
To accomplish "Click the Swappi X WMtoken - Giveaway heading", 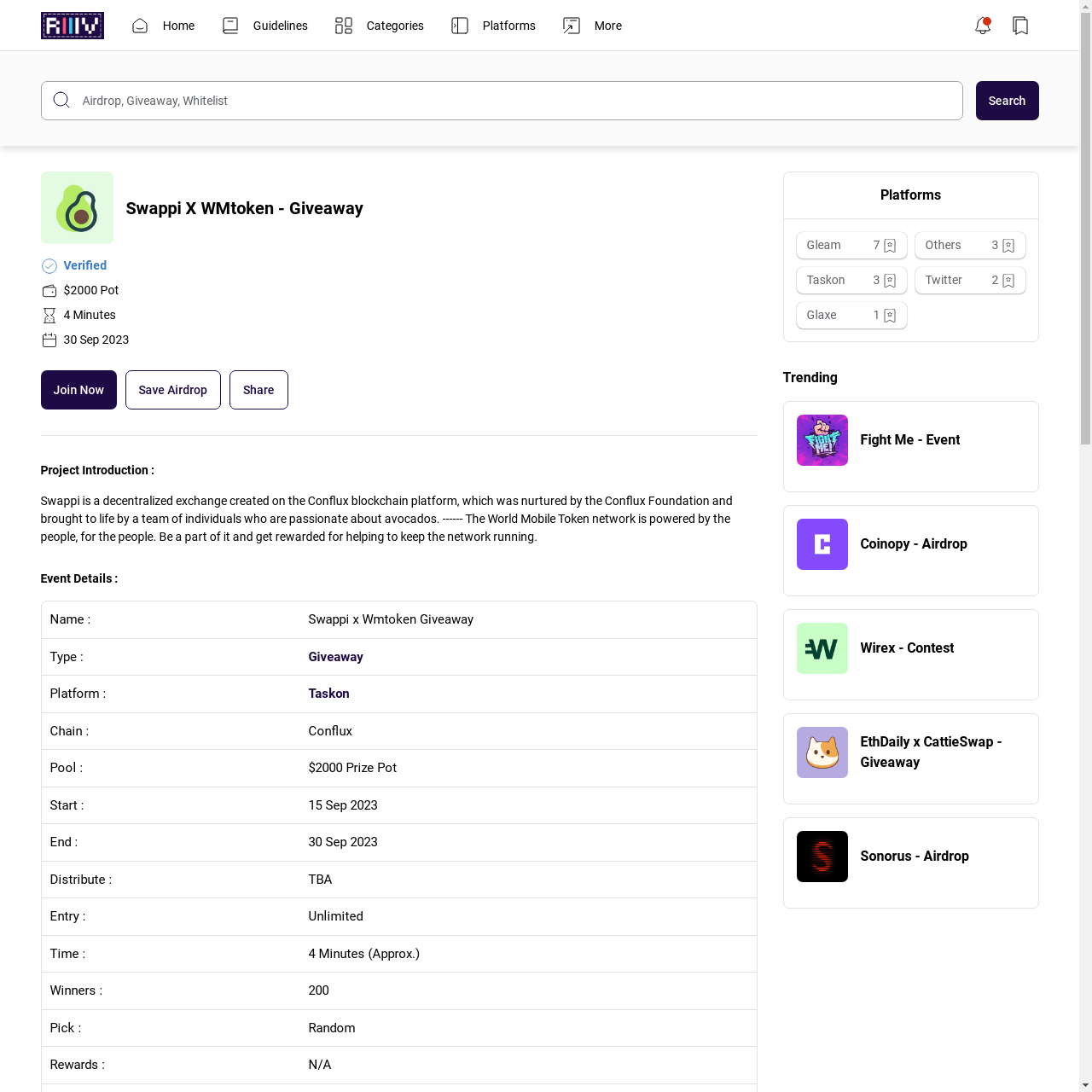I will click(x=245, y=209).
